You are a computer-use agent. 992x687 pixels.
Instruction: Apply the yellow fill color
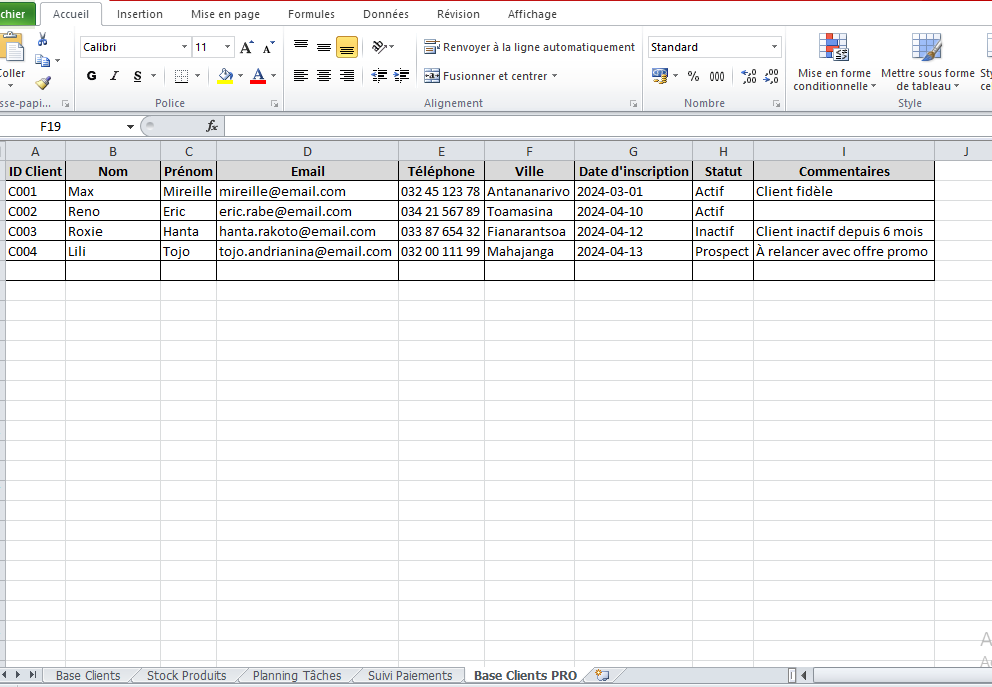(225, 76)
